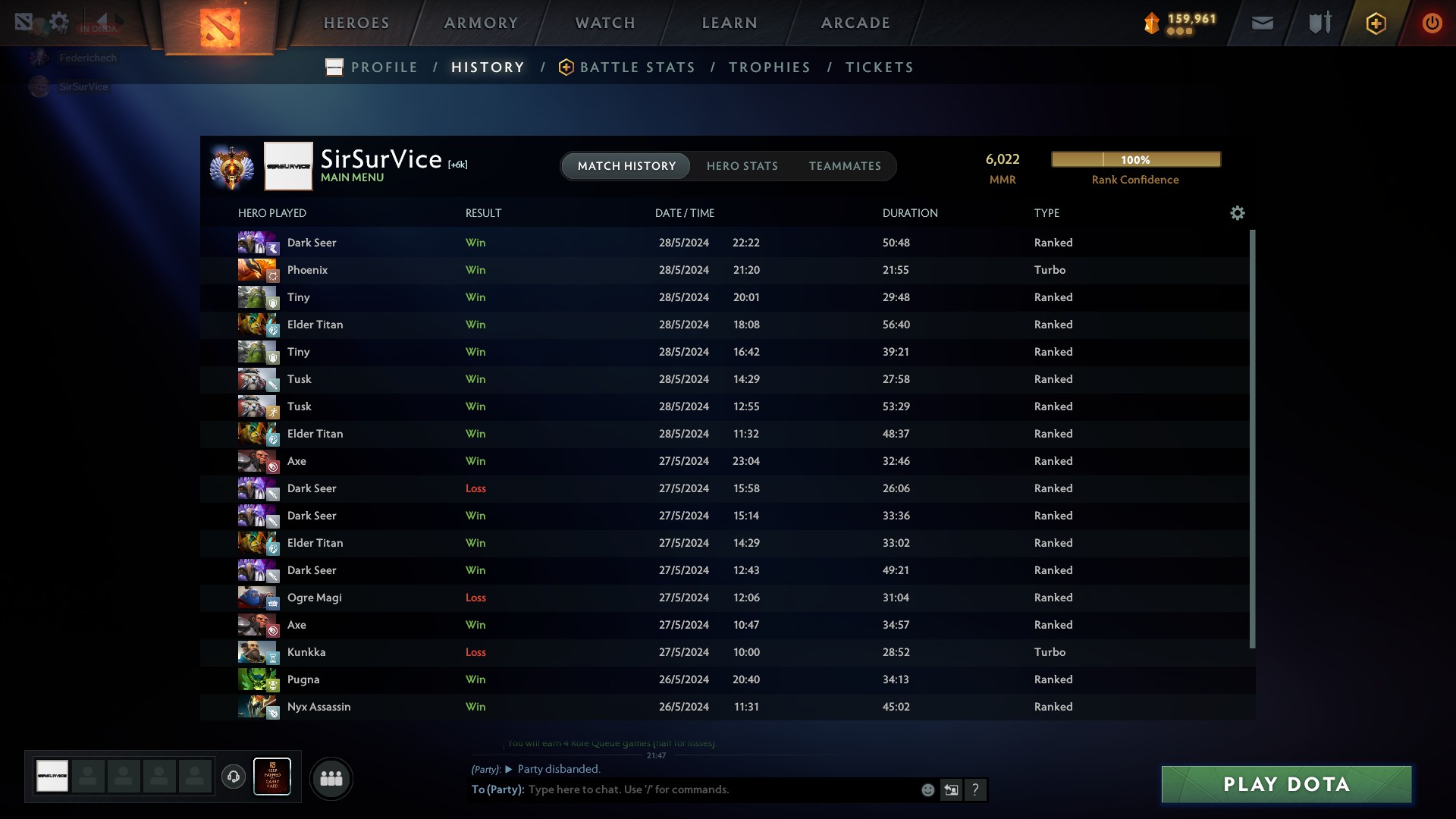Click the Play Dota button

[x=1286, y=784]
